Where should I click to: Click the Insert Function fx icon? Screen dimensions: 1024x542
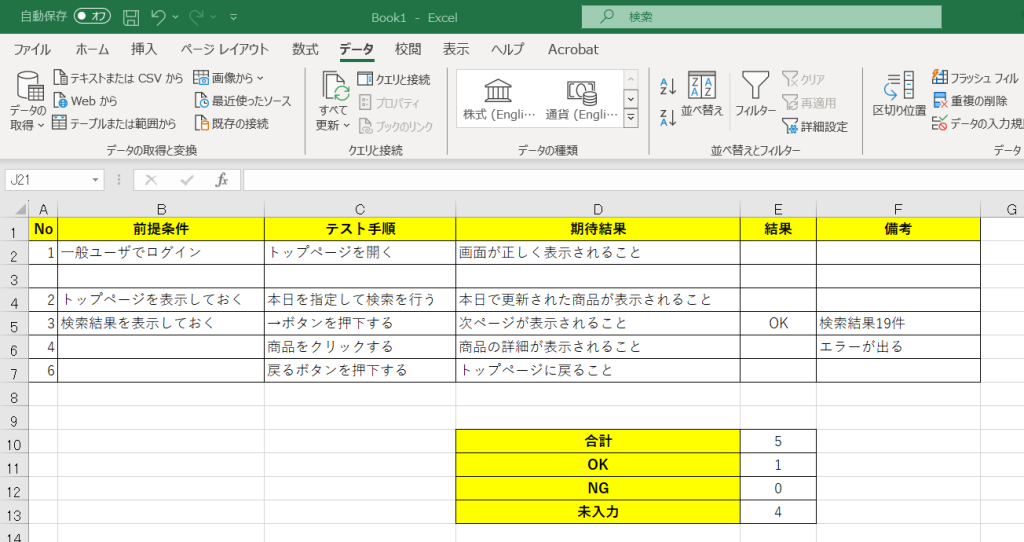[x=221, y=180]
